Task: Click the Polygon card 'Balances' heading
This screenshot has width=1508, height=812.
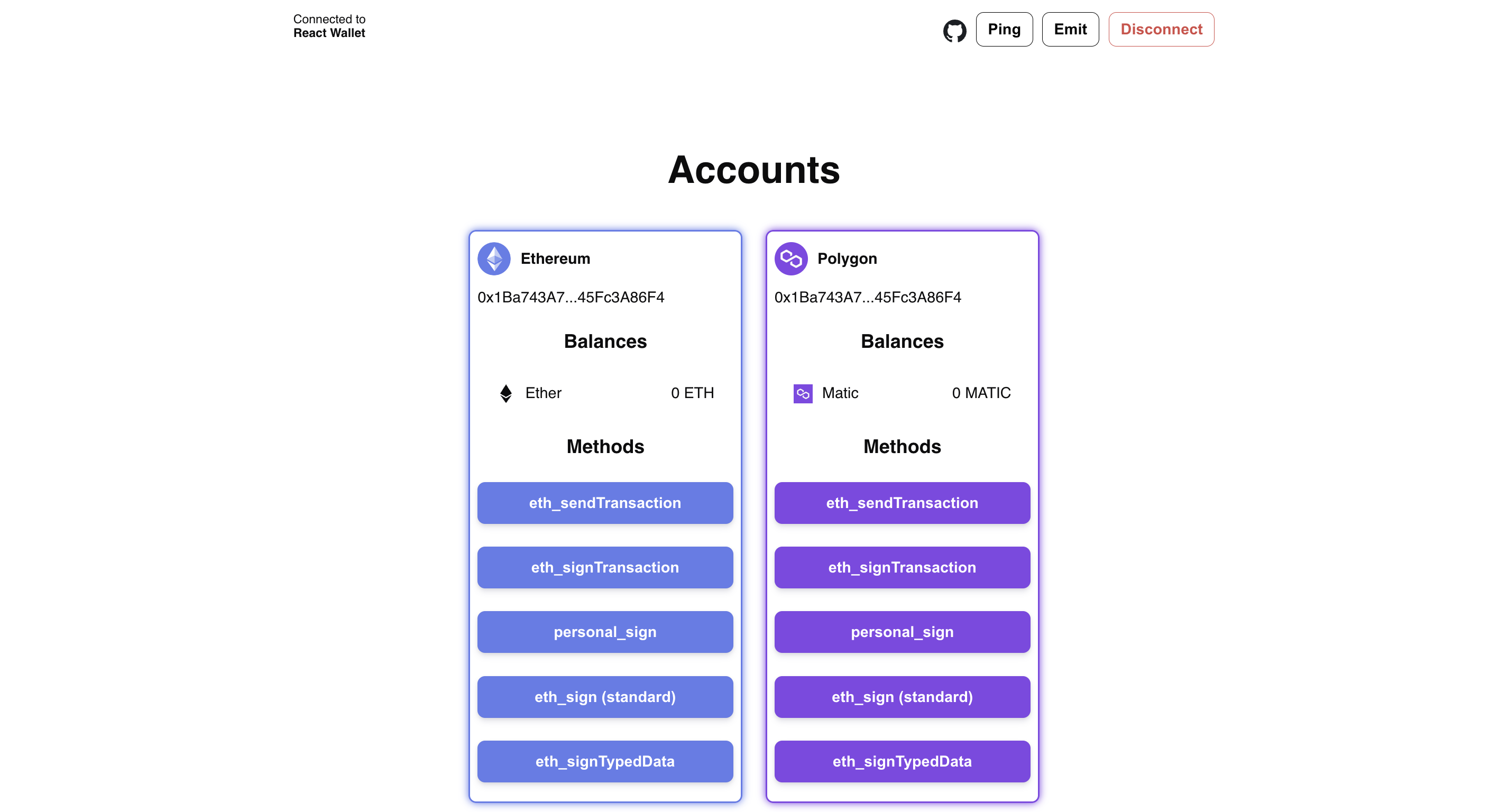Action: pyautogui.click(x=902, y=342)
